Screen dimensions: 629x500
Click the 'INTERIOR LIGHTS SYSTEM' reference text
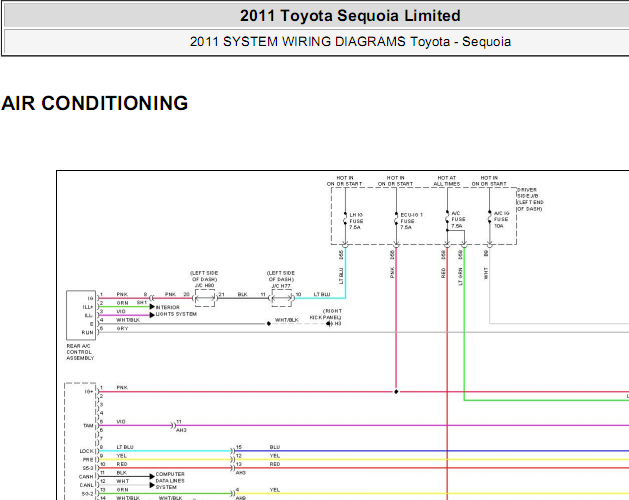point(176,311)
